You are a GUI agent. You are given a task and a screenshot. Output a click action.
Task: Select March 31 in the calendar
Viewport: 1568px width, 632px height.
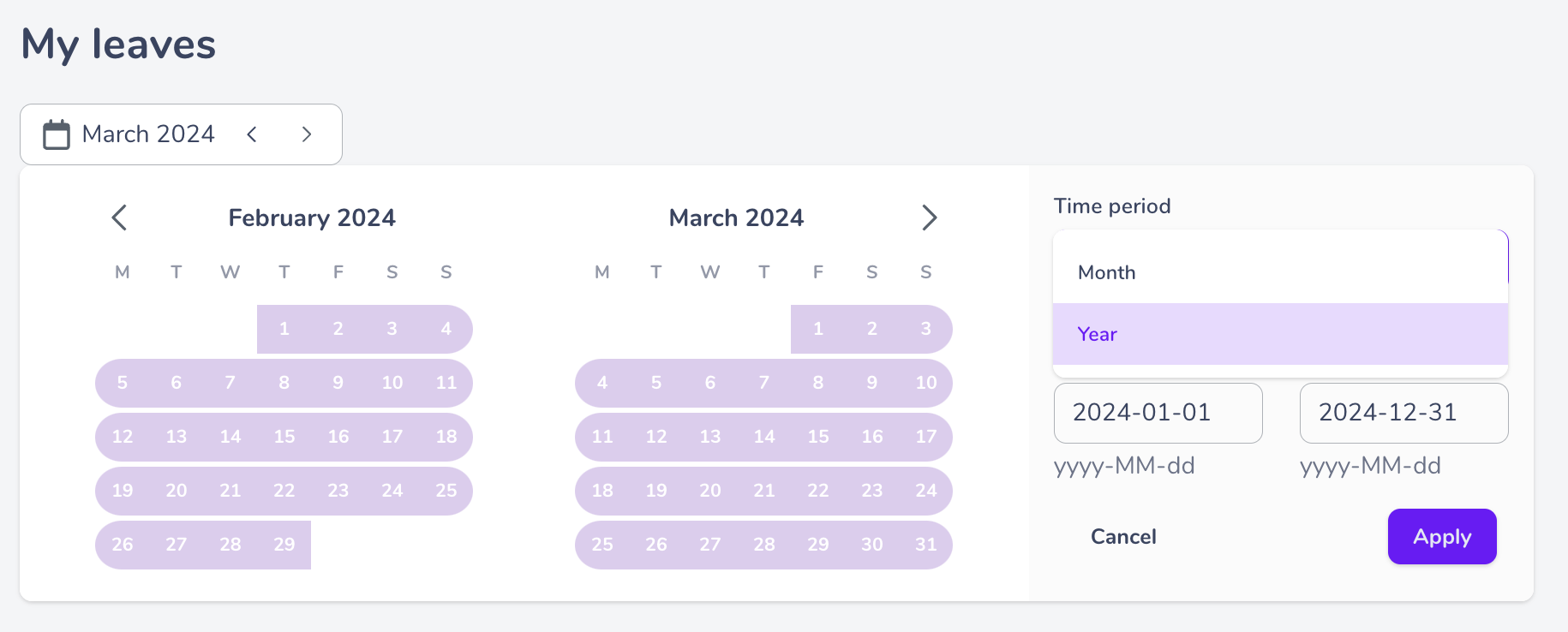click(x=926, y=545)
